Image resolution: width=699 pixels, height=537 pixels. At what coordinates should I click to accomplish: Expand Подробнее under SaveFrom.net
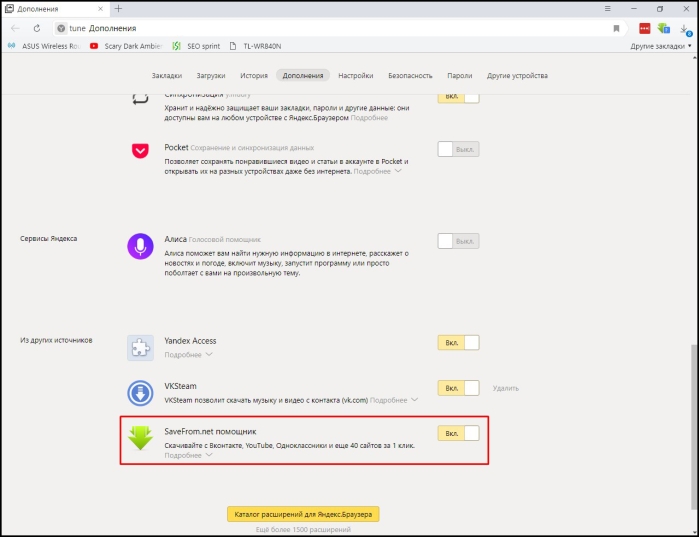point(188,455)
